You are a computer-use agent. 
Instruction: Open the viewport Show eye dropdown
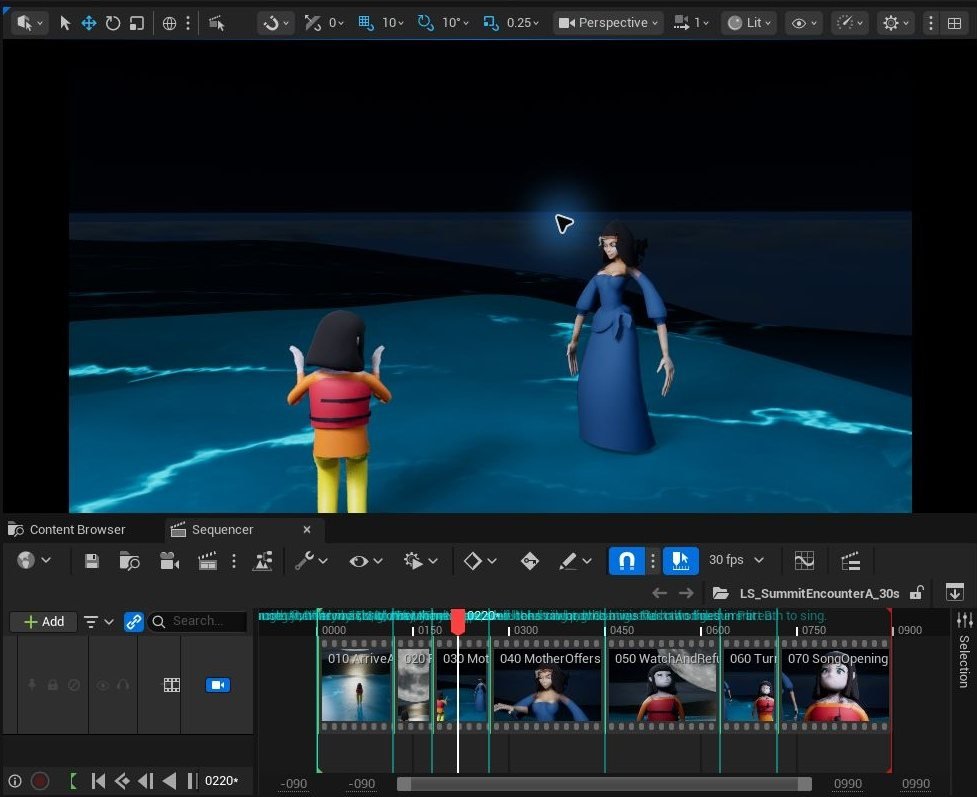point(804,23)
